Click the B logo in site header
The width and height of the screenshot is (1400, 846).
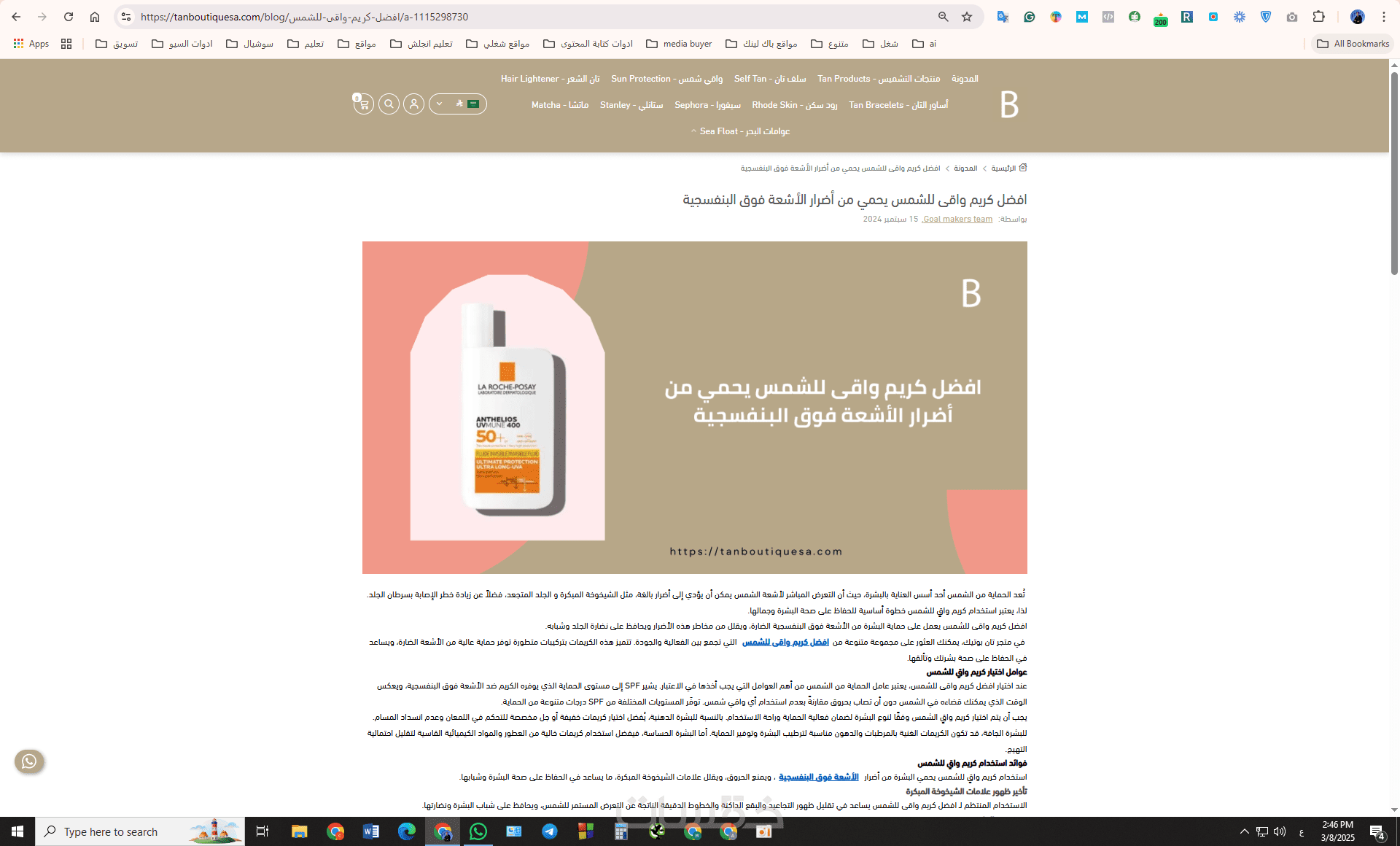1009,105
